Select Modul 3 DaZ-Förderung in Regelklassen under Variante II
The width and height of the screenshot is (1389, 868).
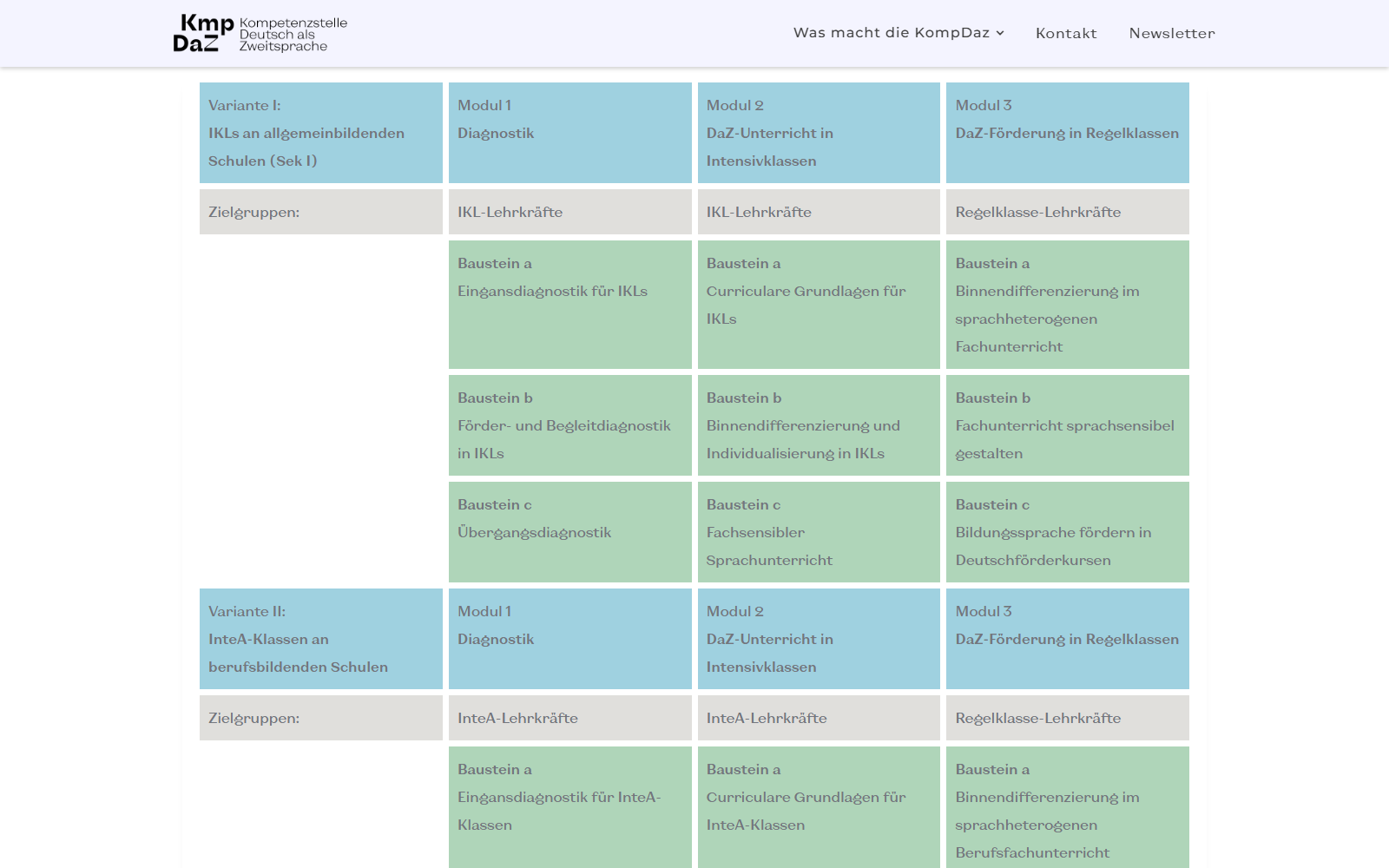(x=1068, y=639)
